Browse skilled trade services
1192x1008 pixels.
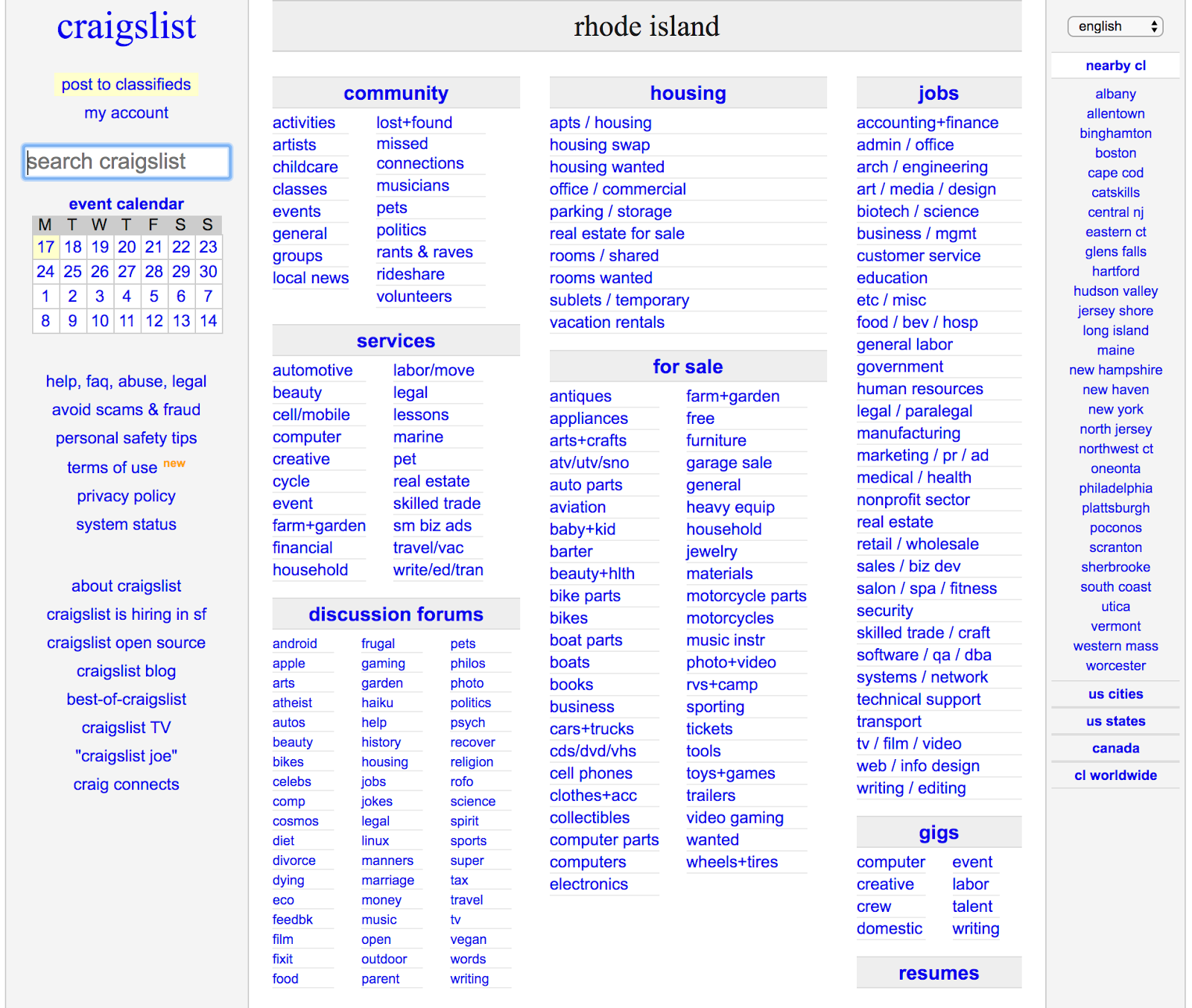[x=437, y=504]
